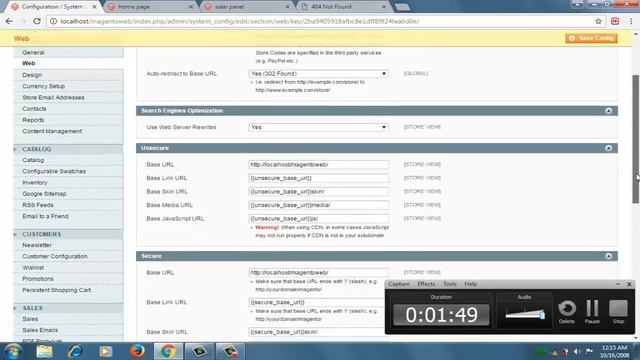Switch to the solar panel browser tab
Screen dimensions: 640x360
point(246,7)
